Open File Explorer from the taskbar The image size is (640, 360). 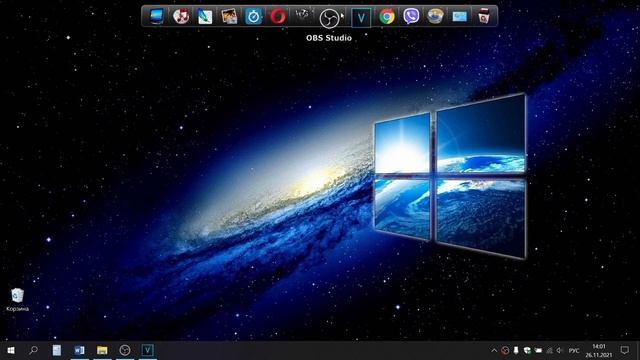102,350
